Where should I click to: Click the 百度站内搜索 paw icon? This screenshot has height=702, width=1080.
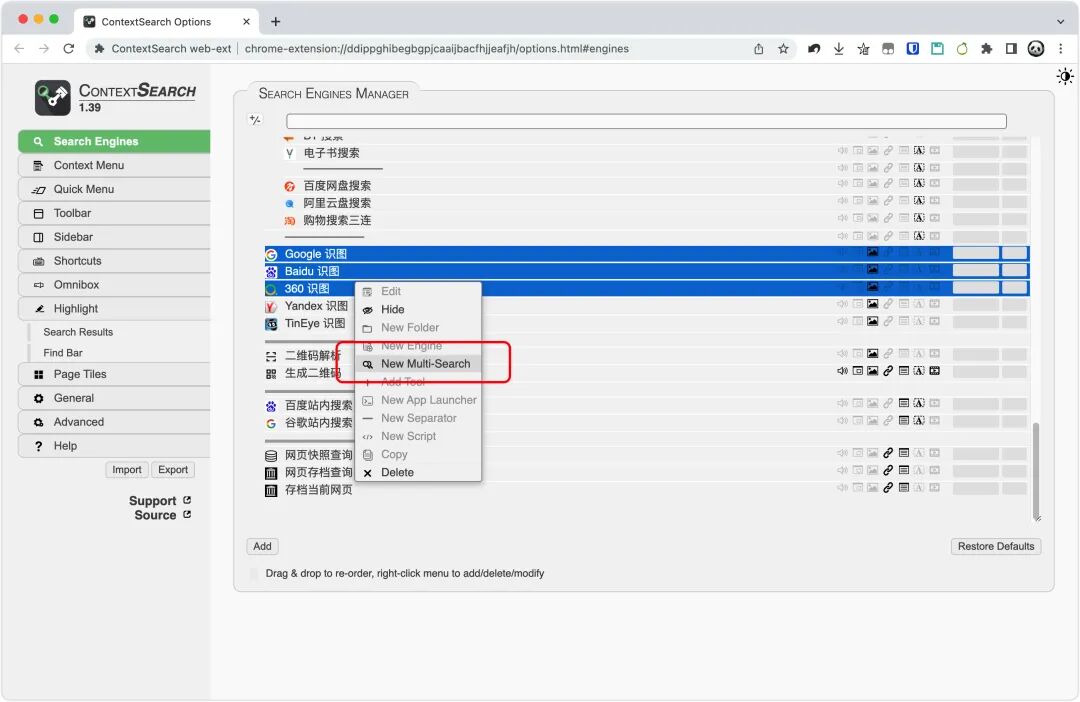click(271, 406)
